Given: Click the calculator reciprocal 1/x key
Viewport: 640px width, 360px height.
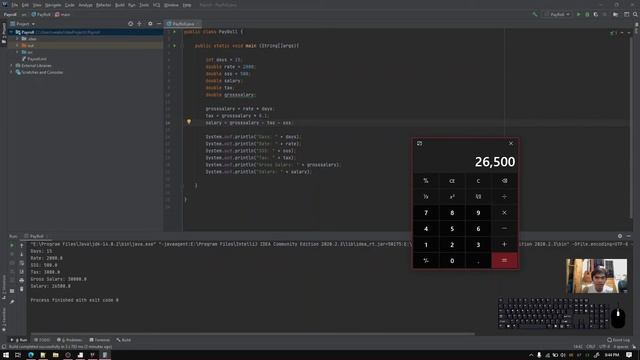Looking at the screenshot, I should [x=426, y=197].
